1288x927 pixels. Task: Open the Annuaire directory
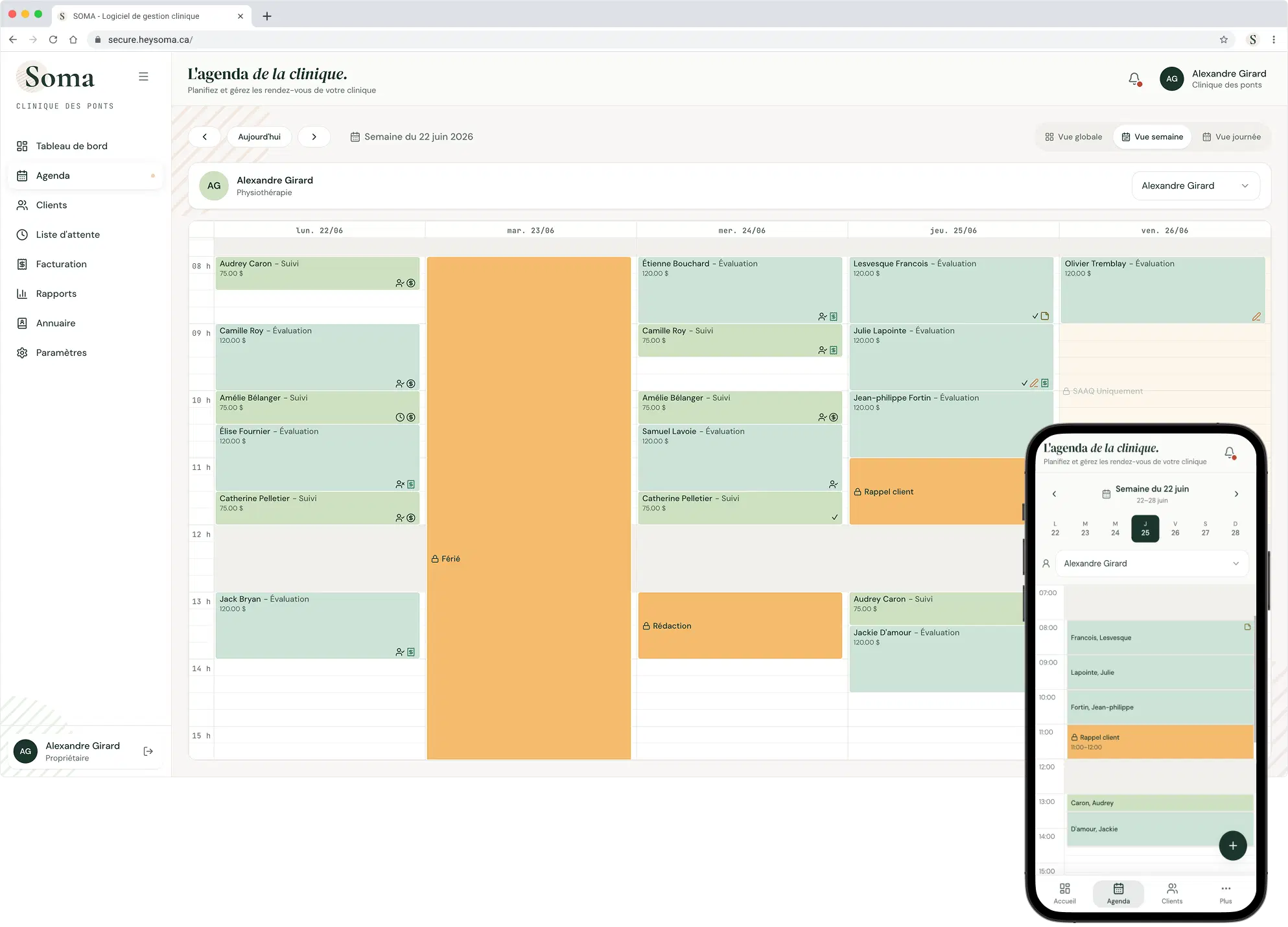pyautogui.click(x=84, y=323)
